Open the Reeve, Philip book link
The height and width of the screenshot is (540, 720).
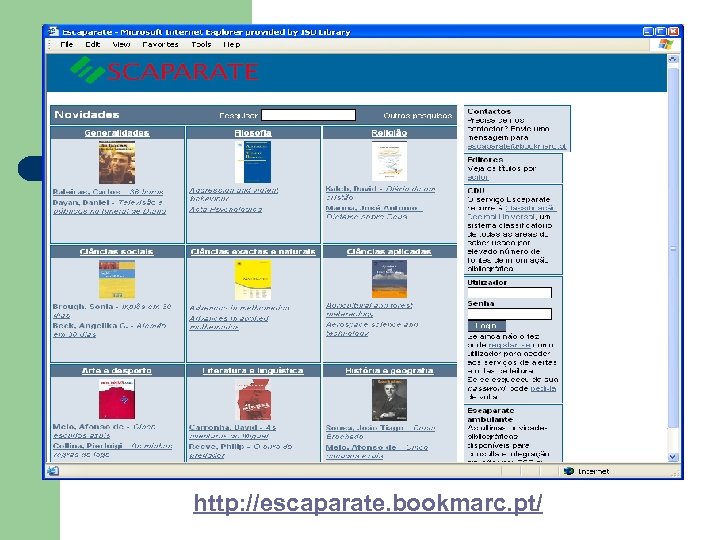click(241, 450)
